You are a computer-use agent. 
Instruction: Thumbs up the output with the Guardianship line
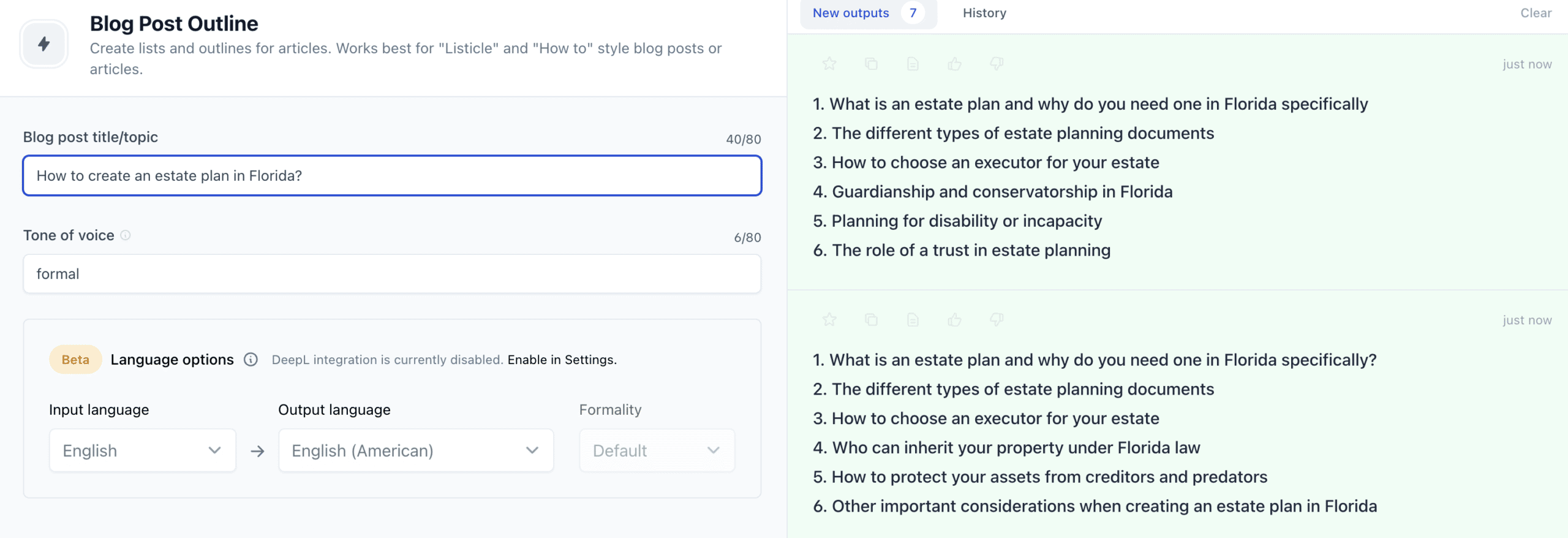click(x=954, y=64)
